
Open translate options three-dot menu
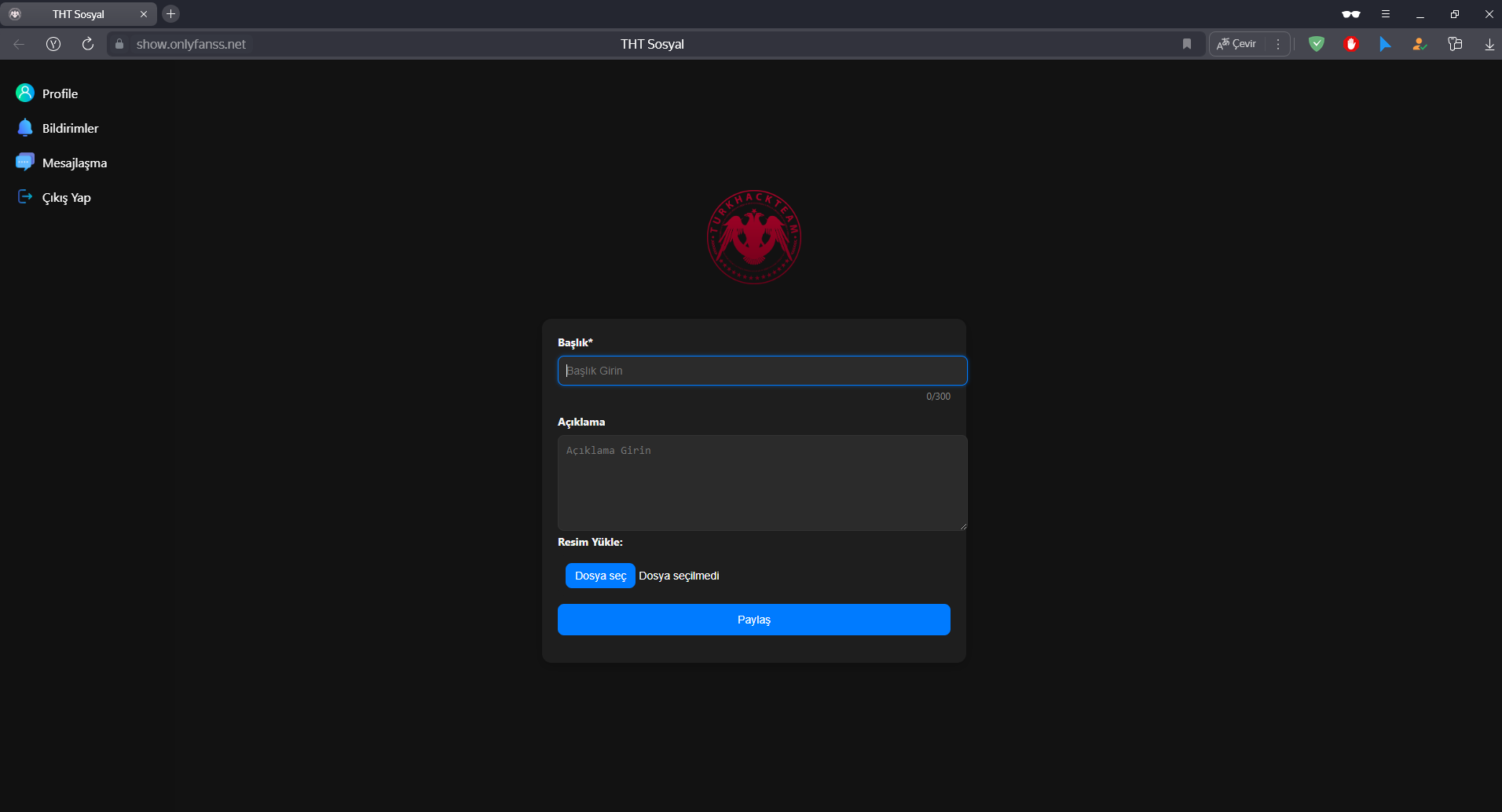tap(1278, 44)
